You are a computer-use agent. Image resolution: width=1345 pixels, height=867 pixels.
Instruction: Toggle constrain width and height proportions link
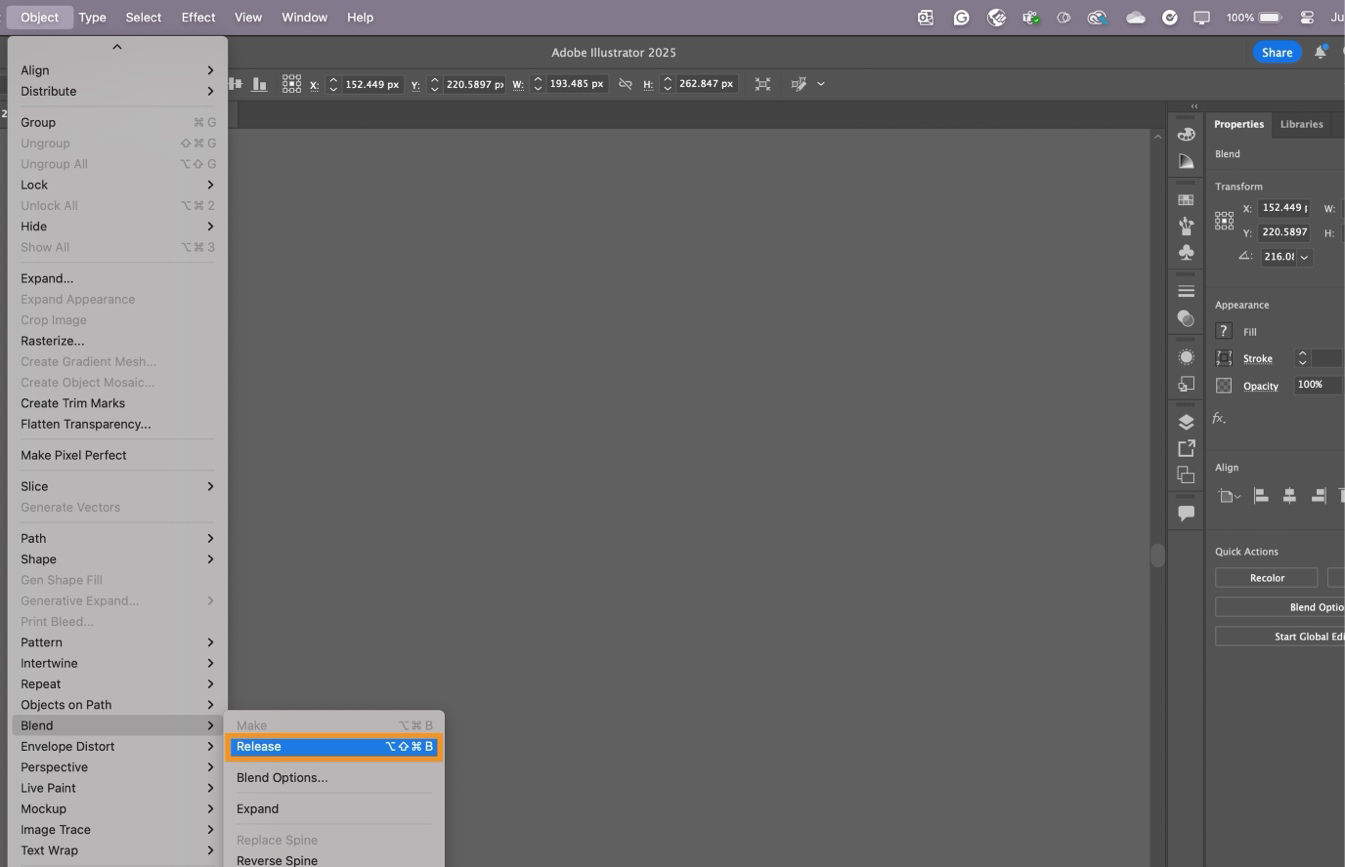click(x=625, y=84)
